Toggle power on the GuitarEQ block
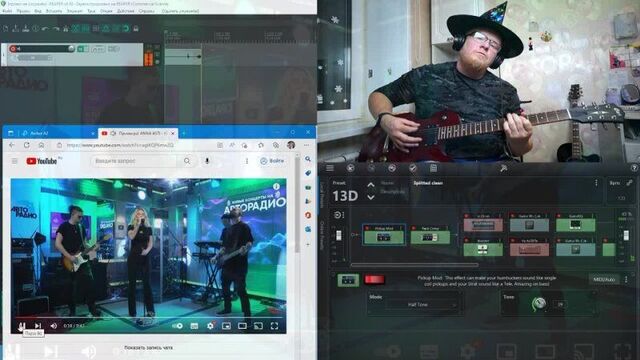This screenshot has height=360, width=640. click(559, 216)
